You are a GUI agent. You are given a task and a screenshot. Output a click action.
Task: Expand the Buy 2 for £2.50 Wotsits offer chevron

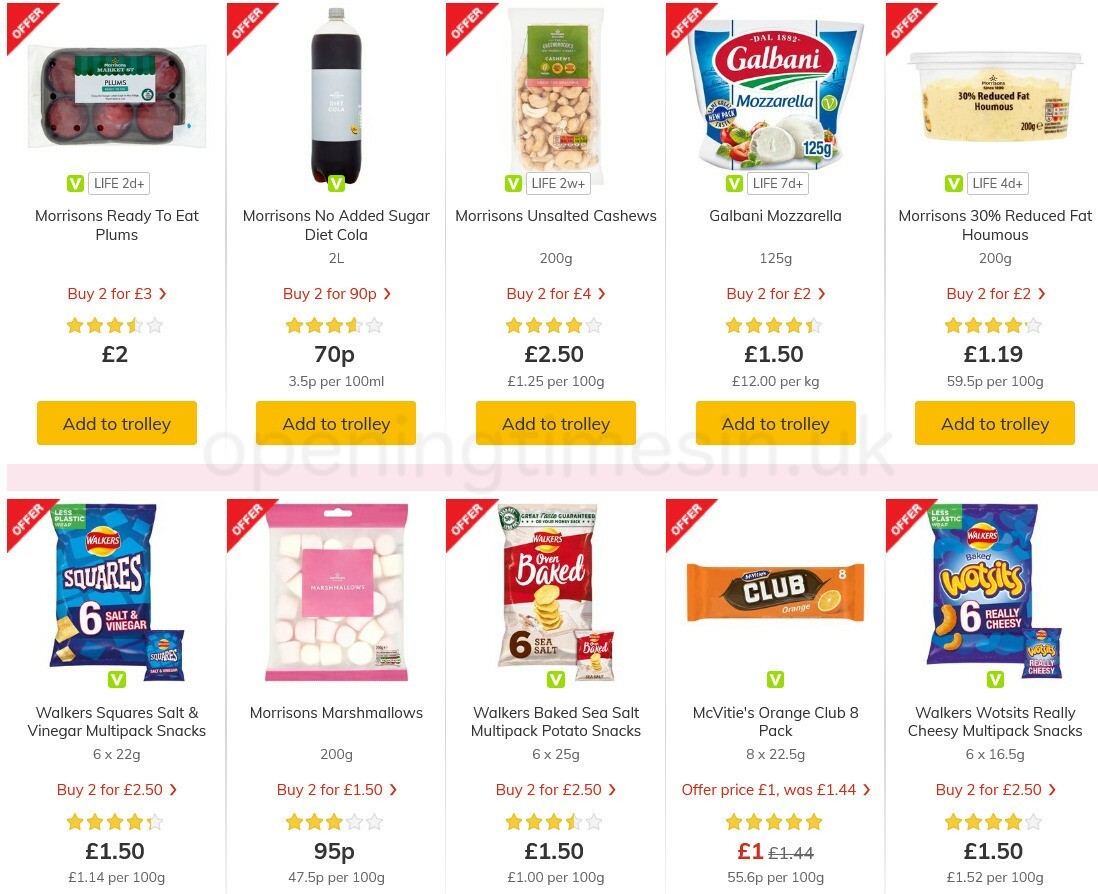pyautogui.click(x=1051, y=789)
